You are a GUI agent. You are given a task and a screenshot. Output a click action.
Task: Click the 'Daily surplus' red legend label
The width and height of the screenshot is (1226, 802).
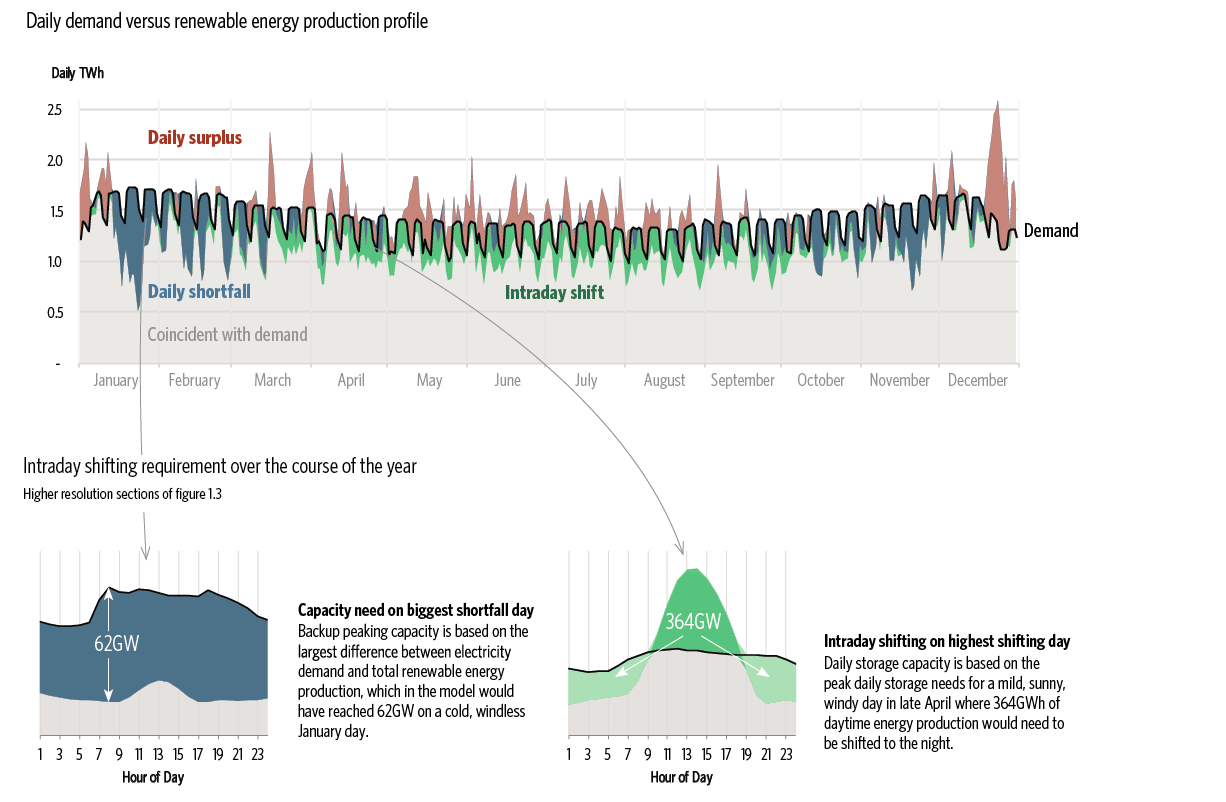point(195,138)
